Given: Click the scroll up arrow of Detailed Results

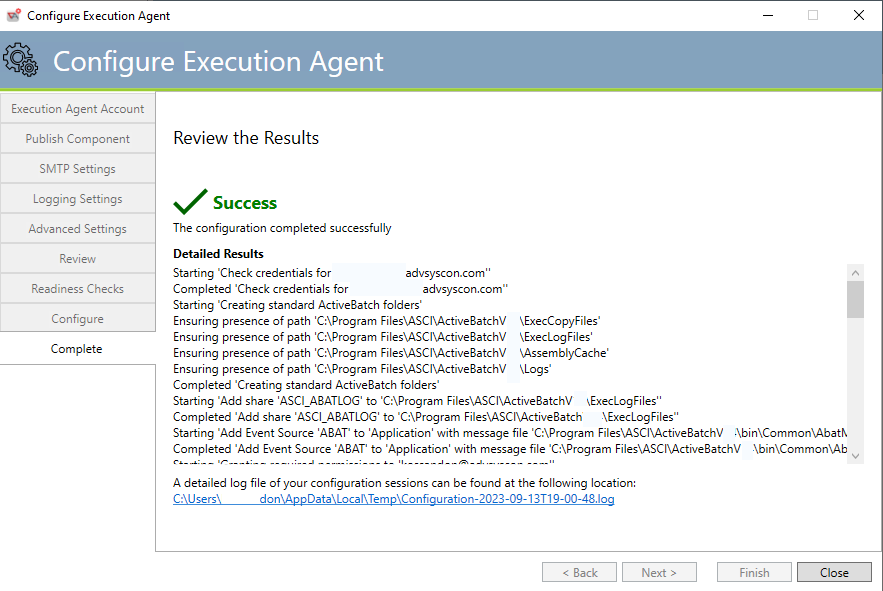Looking at the screenshot, I should (x=855, y=273).
